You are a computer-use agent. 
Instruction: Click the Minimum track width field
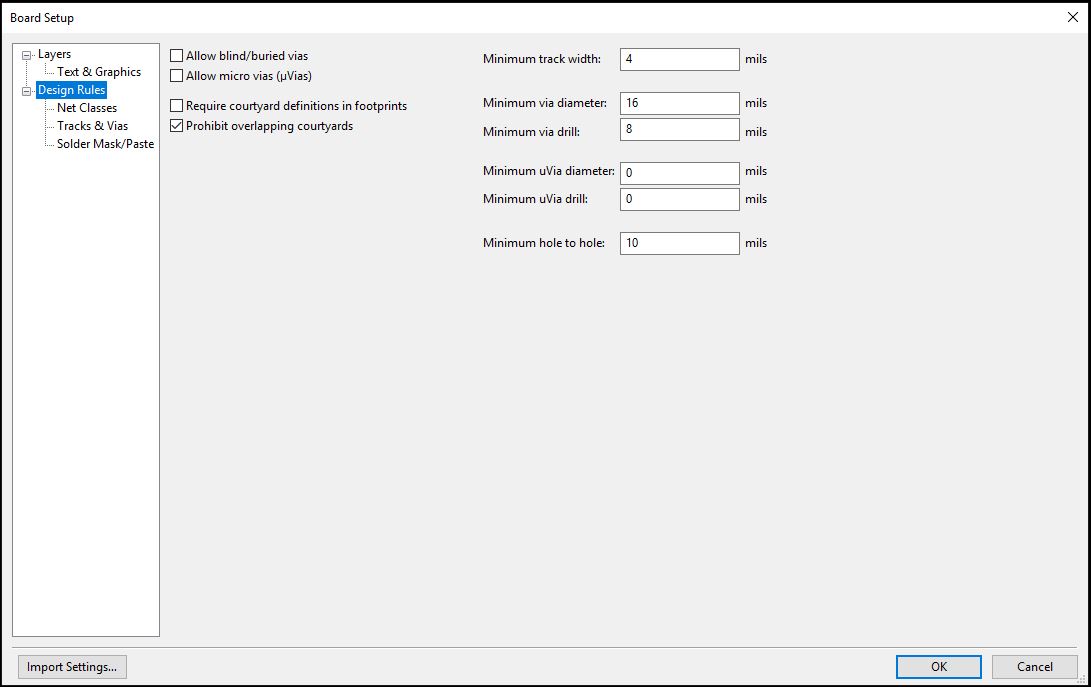tap(679, 59)
